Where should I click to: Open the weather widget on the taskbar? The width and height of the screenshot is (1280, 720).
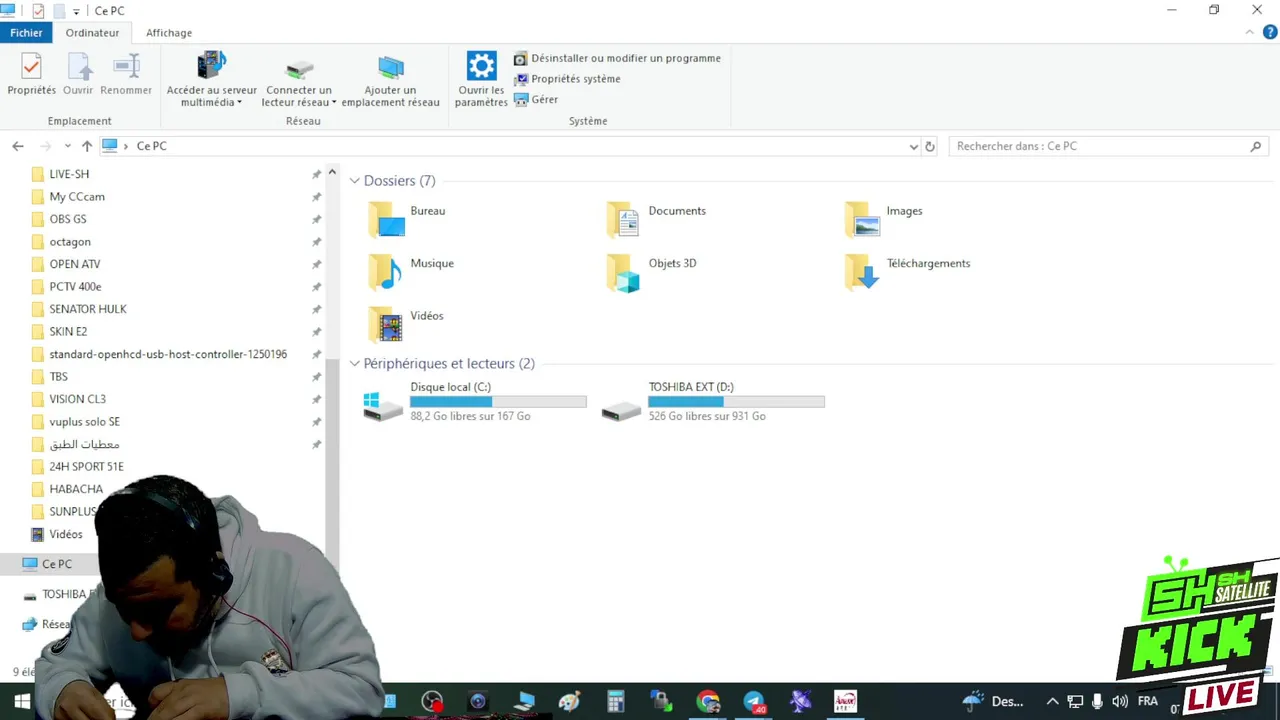[993, 701]
